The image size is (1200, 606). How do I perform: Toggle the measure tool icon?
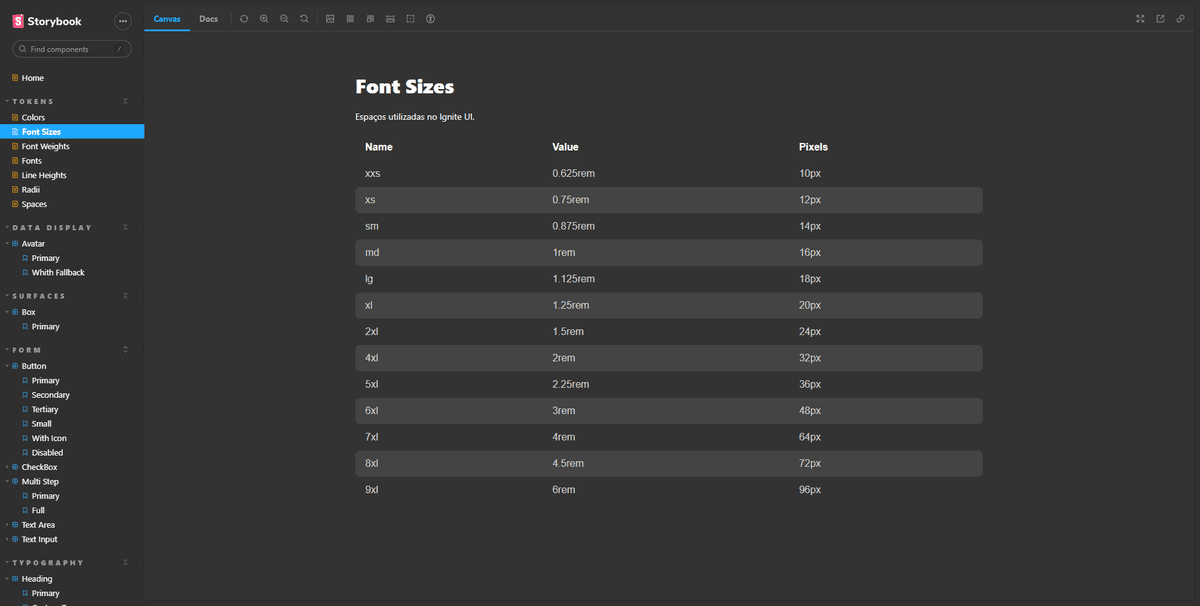(x=390, y=19)
